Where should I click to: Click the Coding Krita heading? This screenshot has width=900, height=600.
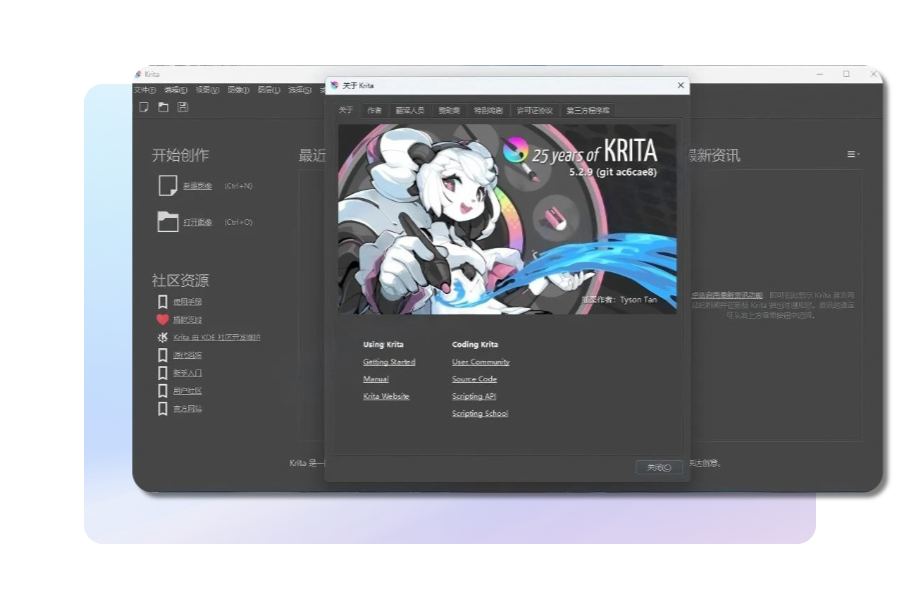click(x=475, y=344)
